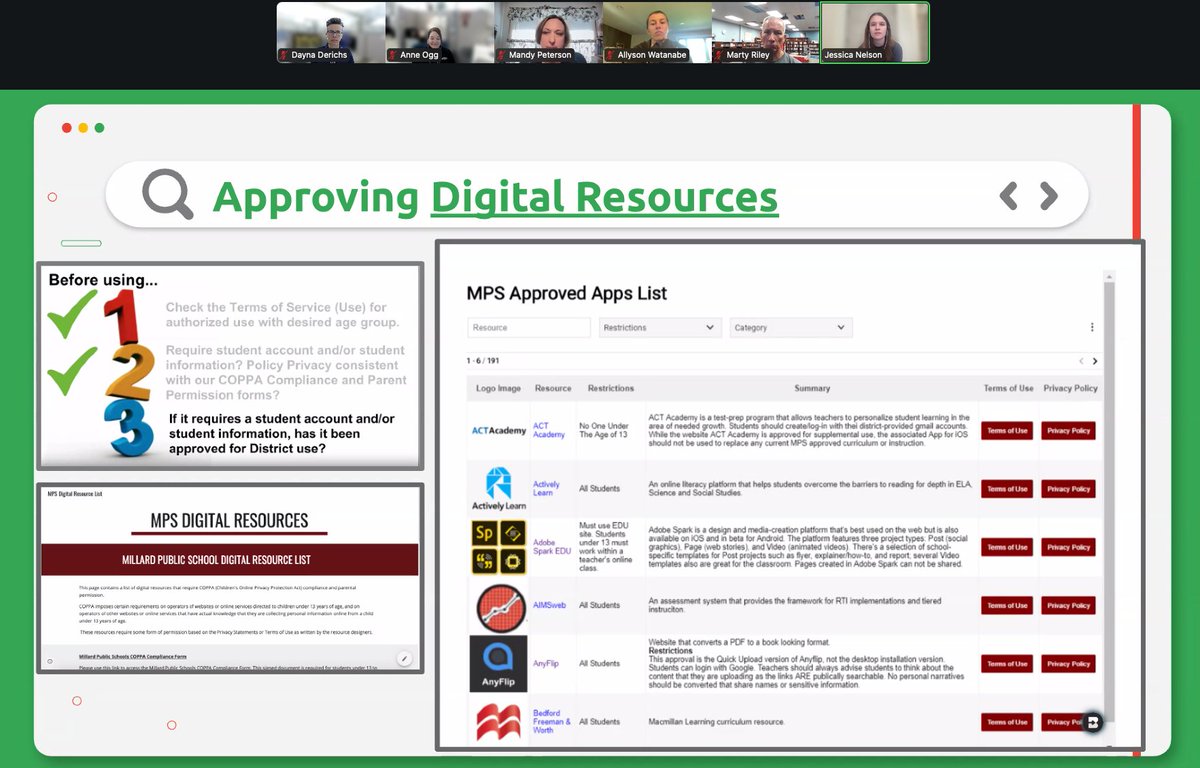Open Privacy Policy for Actively Learn

[1068, 489]
